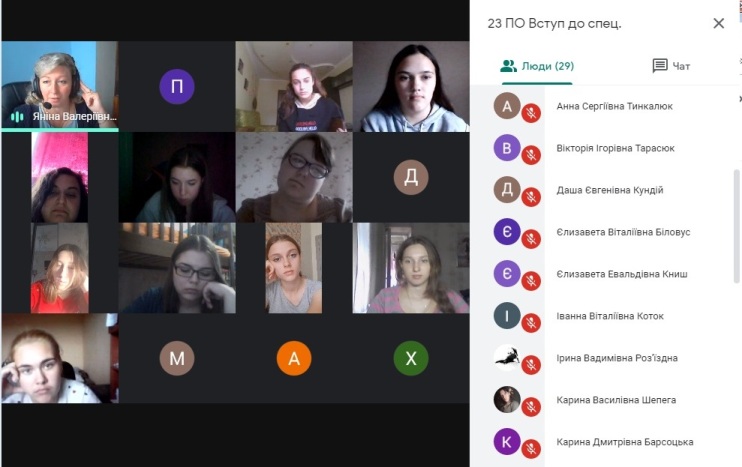Click avatar А of Анна Сергіївна Тинкалюк
The image size is (742, 467).
(507, 106)
